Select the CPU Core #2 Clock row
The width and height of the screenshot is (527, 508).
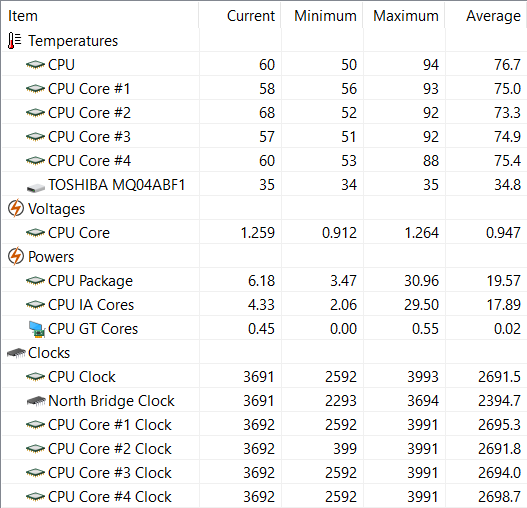tap(264, 449)
